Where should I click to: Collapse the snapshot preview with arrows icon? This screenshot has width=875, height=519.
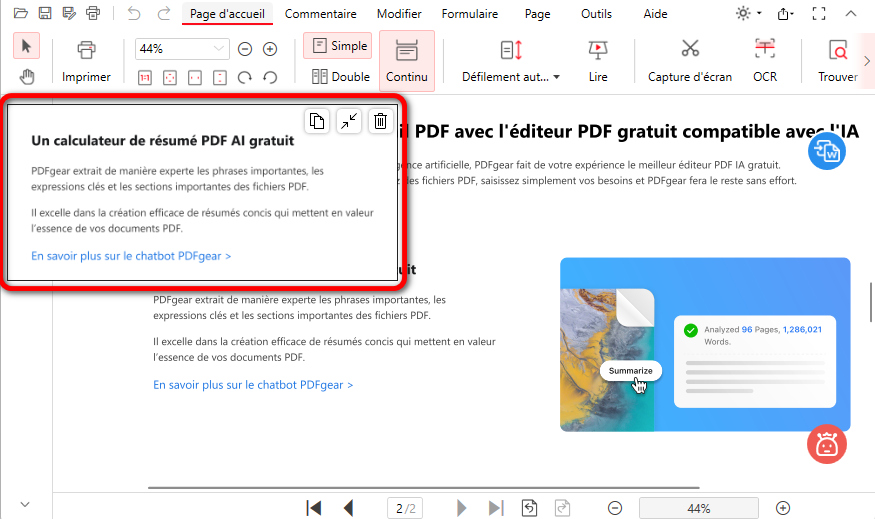(x=349, y=121)
